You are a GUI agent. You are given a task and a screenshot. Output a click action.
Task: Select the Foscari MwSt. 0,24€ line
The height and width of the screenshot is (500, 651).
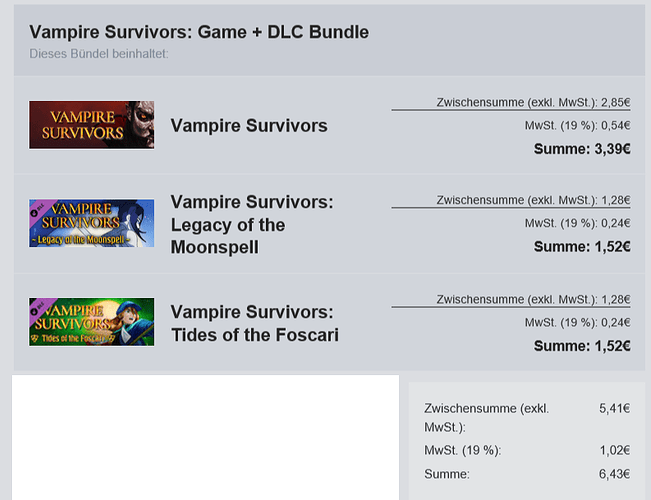578,322
